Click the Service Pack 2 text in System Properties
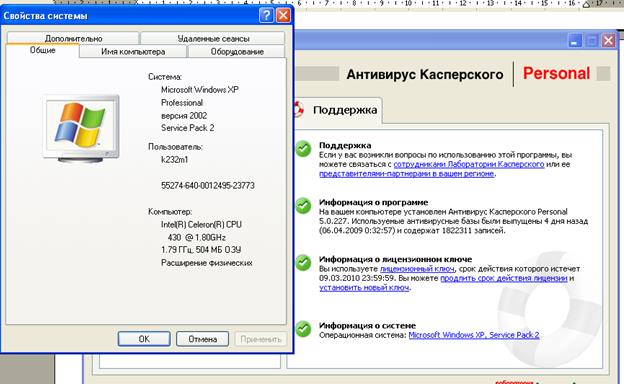624x384 pixels. click(x=187, y=128)
